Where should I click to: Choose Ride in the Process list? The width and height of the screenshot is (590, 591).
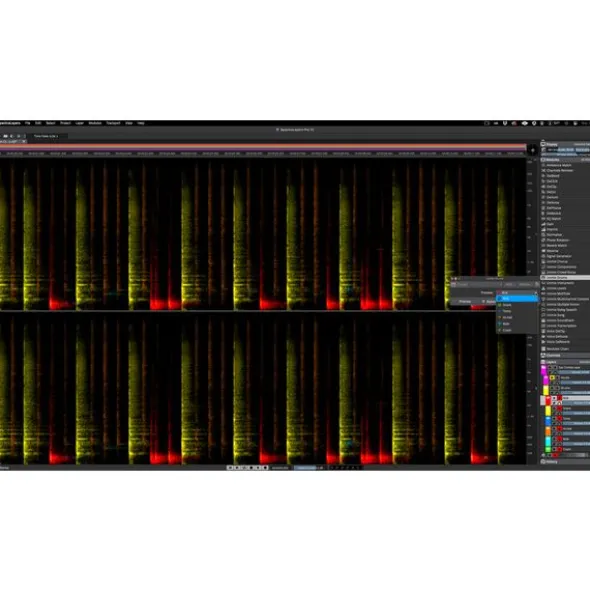click(517, 324)
